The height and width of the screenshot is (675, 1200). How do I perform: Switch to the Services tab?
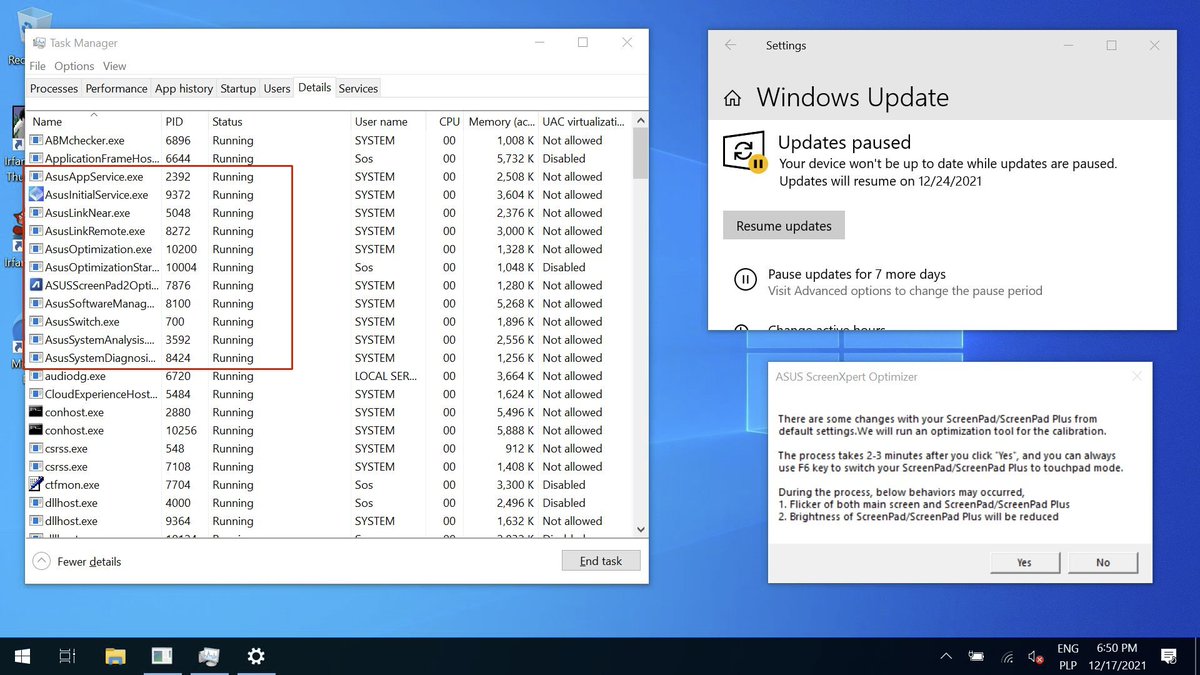pos(358,88)
